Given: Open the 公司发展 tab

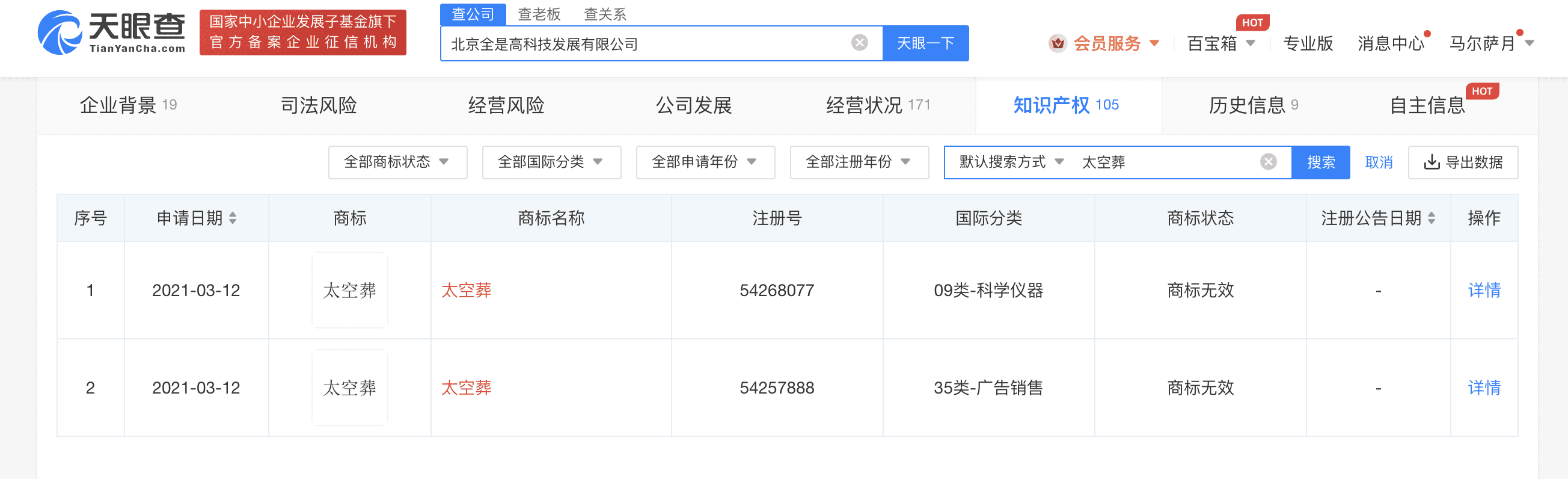Looking at the screenshot, I should [x=693, y=105].
